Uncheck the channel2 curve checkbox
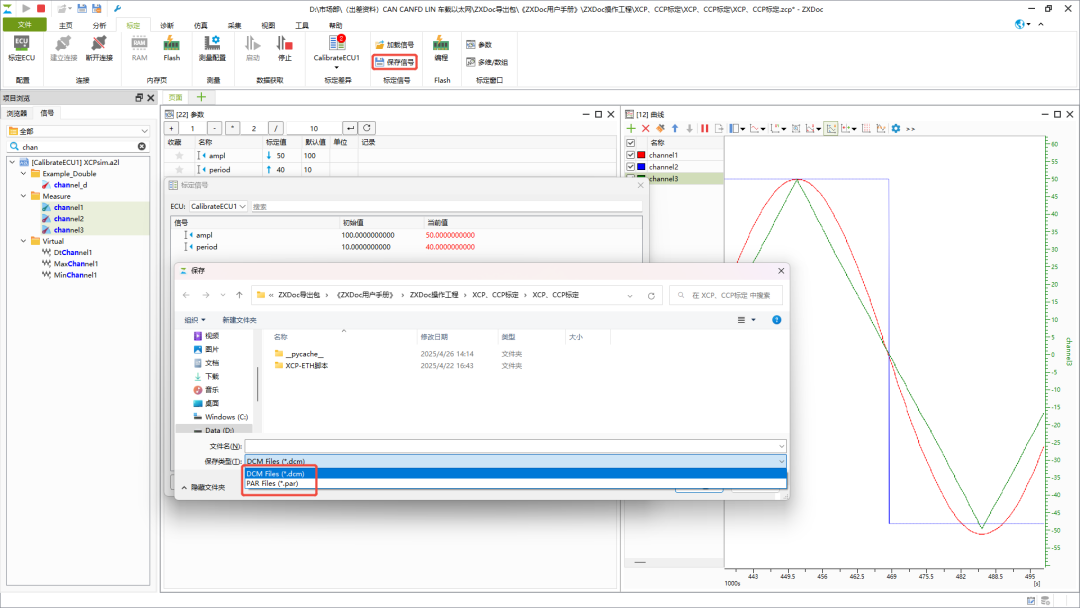The height and width of the screenshot is (608, 1080). pos(630,167)
